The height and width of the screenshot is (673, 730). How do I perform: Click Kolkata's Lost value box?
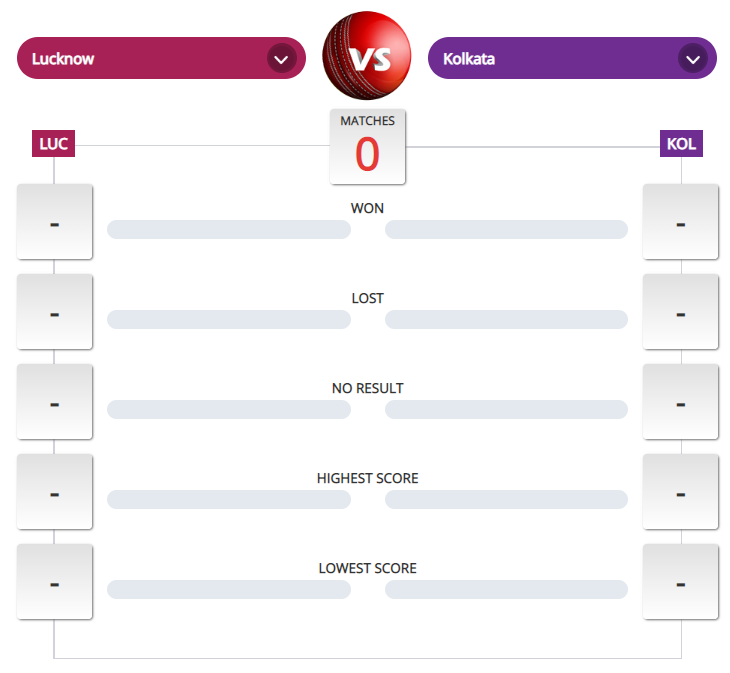tap(680, 312)
